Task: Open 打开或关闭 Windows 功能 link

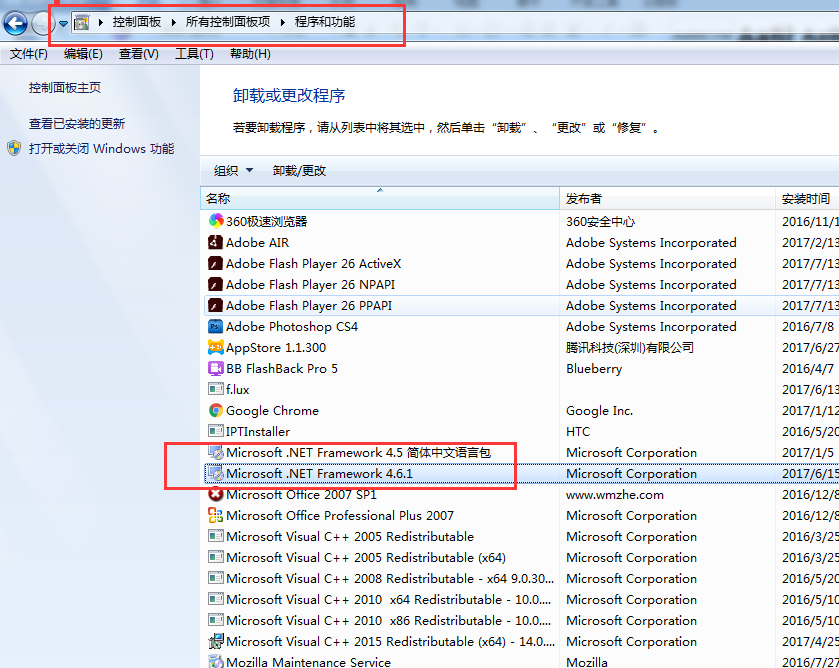Action: tap(102, 149)
